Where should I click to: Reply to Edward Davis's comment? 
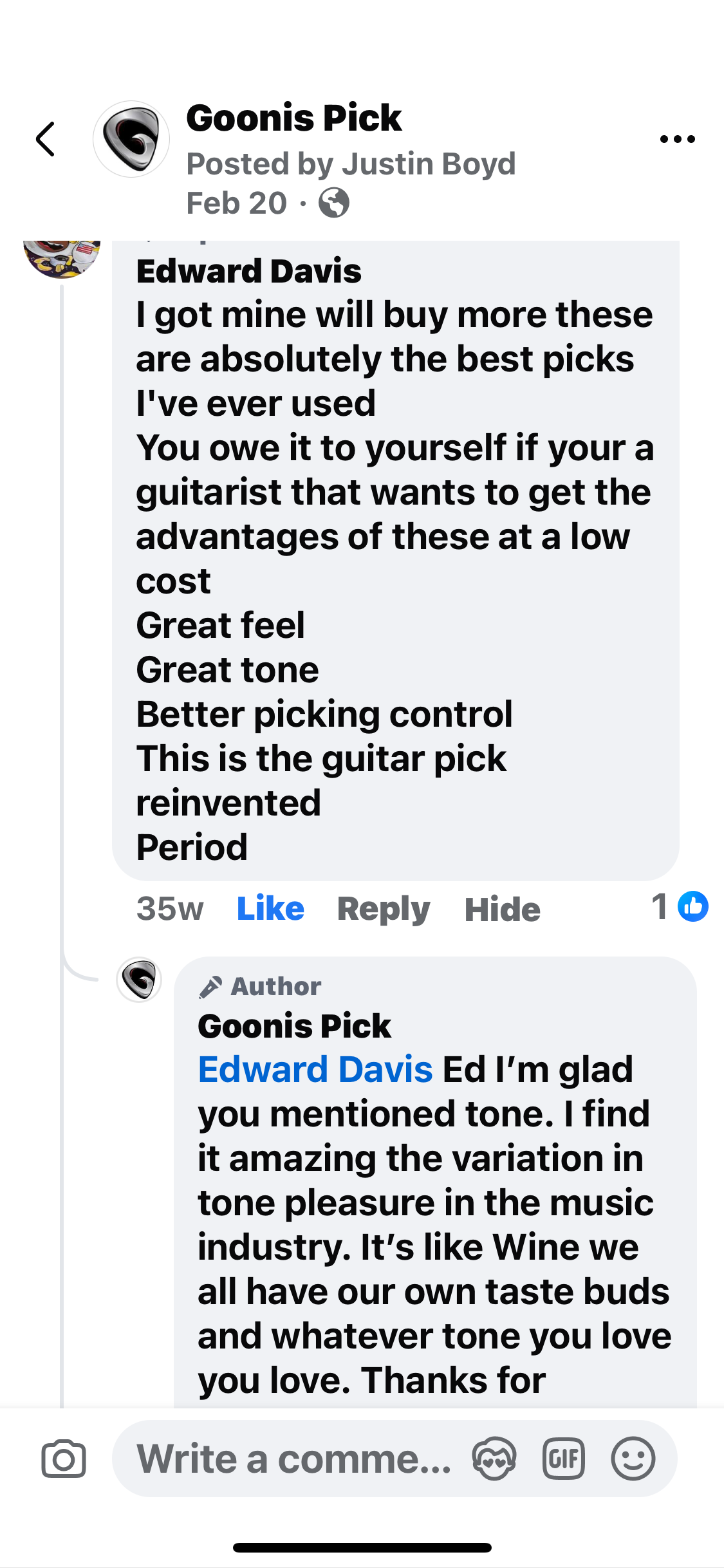pyautogui.click(x=384, y=909)
